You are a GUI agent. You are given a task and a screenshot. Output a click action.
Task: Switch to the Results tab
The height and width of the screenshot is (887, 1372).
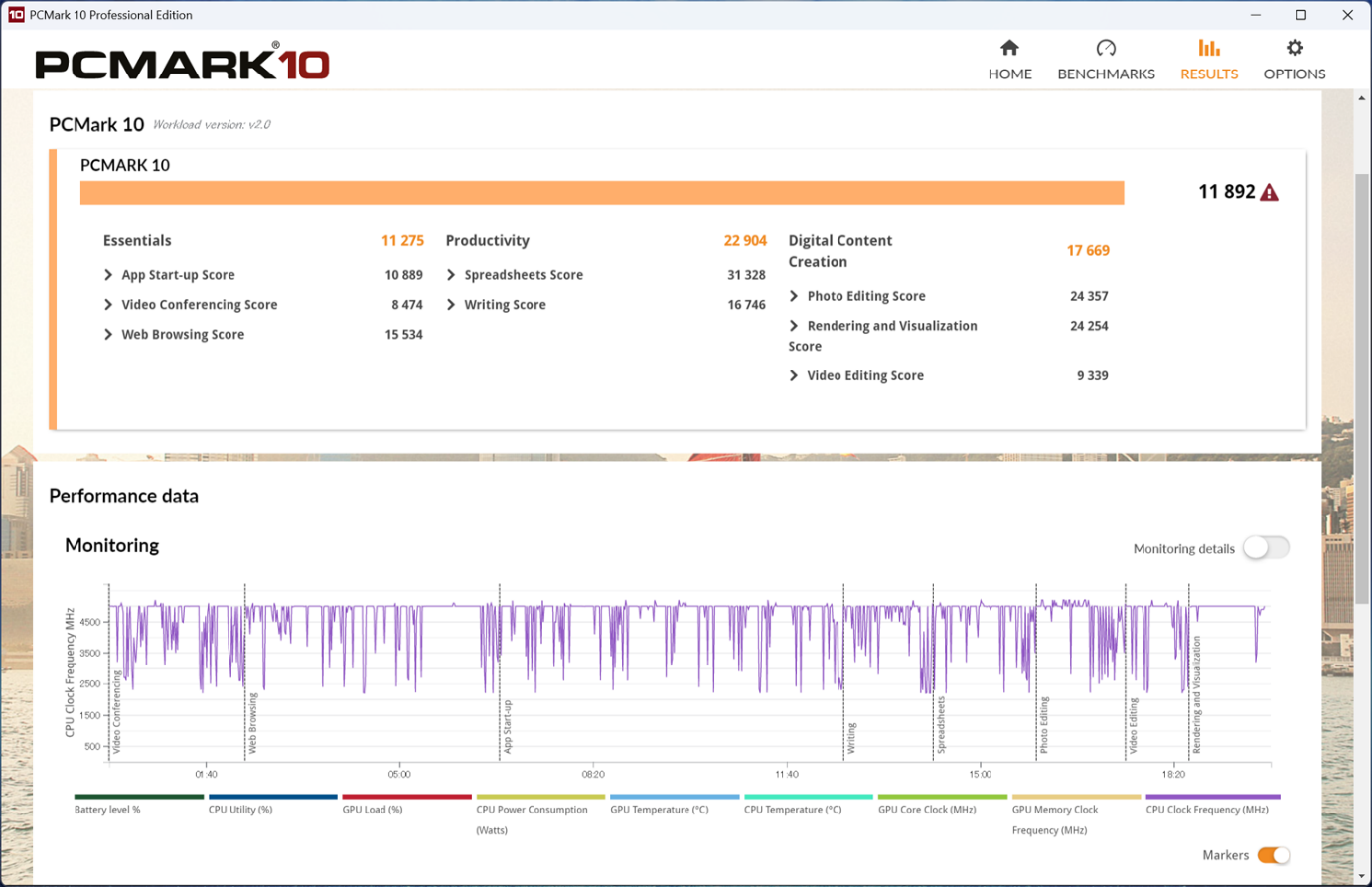click(x=1208, y=60)
